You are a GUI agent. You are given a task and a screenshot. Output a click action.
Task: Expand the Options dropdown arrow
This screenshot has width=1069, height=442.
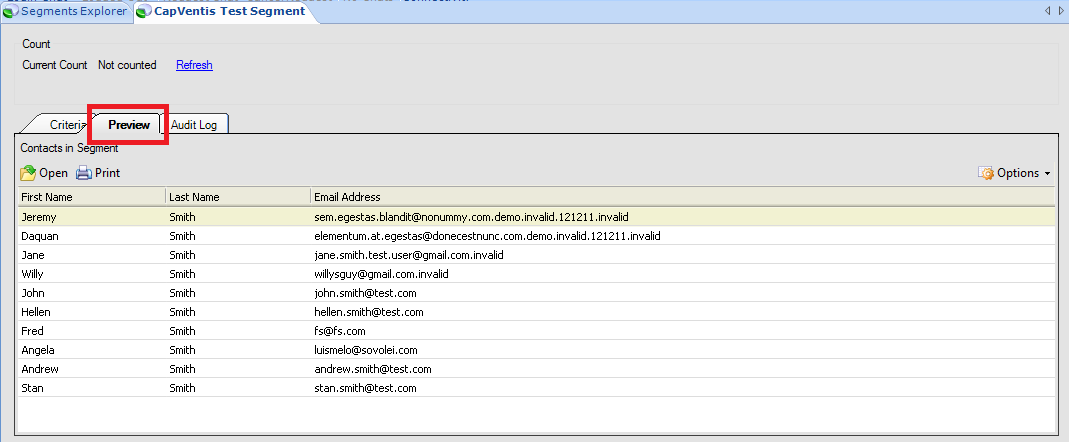[x=1046, y=174]
